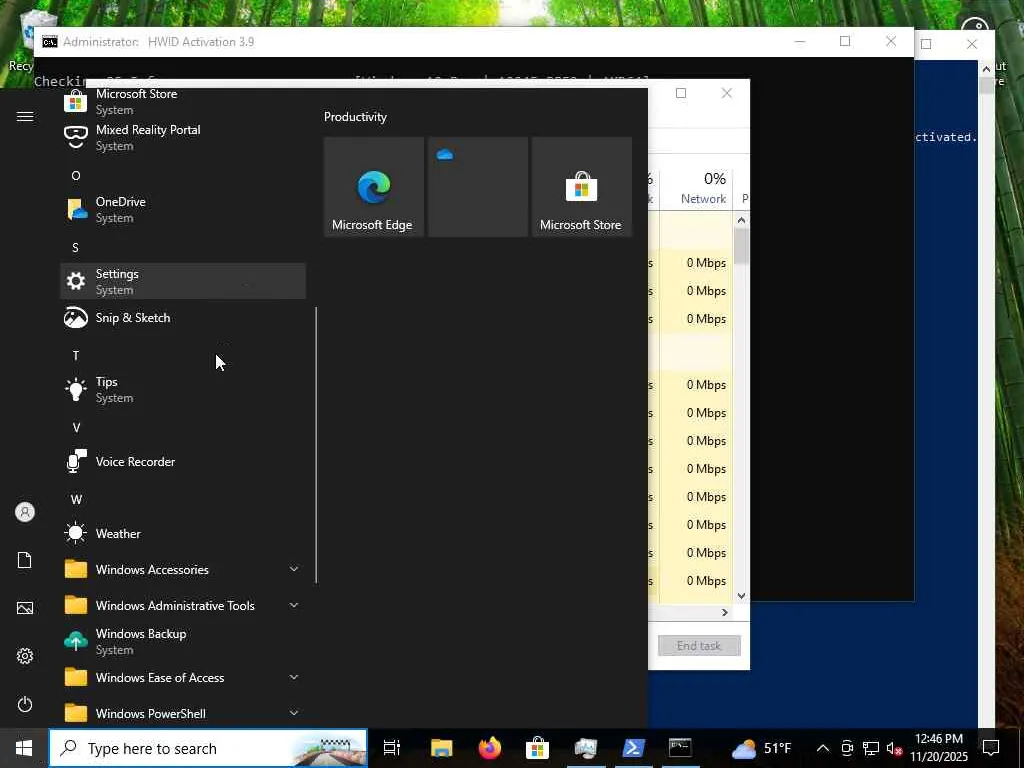The height and width of the screenshot is (768, 1024).
Task: Click the network tray icon
Action: tap(871, 748)
